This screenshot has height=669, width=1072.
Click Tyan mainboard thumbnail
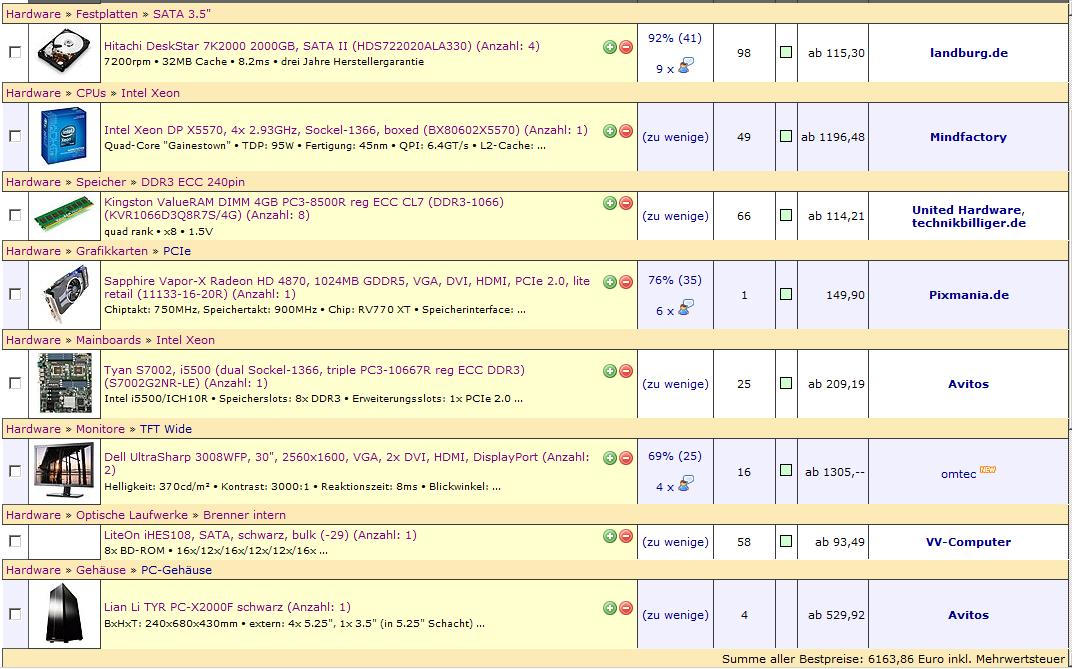(64, 383)
